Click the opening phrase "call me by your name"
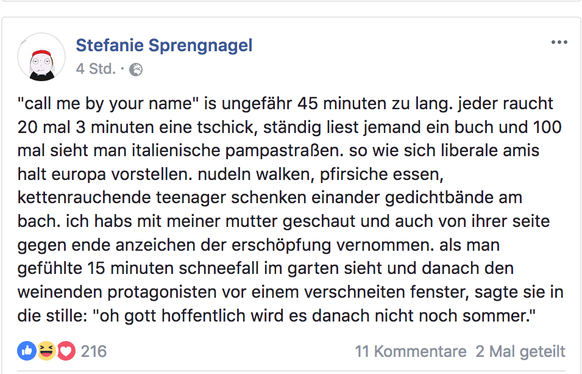The height and width of the screenshot is (374, 582). click(x=108, y=104)
